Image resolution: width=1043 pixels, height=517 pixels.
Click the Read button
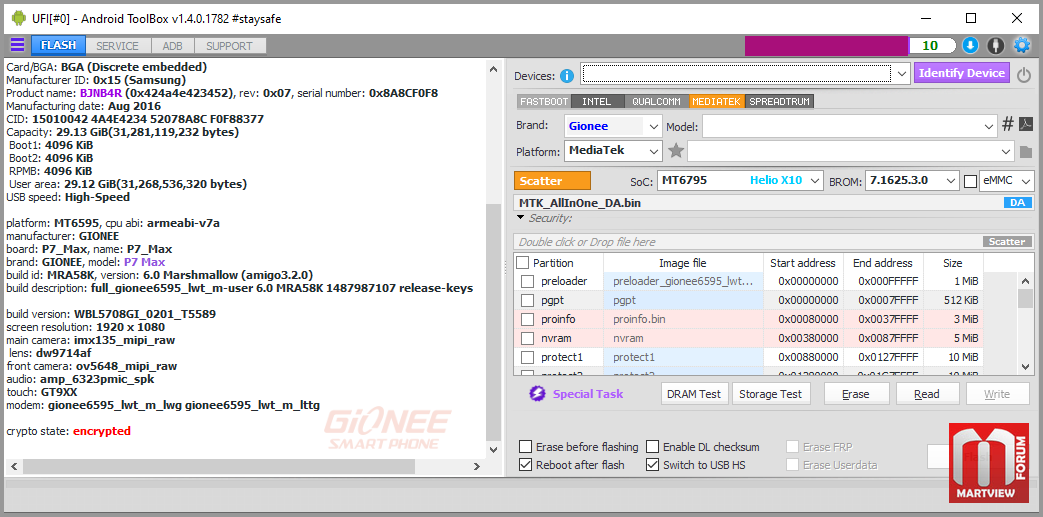pos(927,394)
